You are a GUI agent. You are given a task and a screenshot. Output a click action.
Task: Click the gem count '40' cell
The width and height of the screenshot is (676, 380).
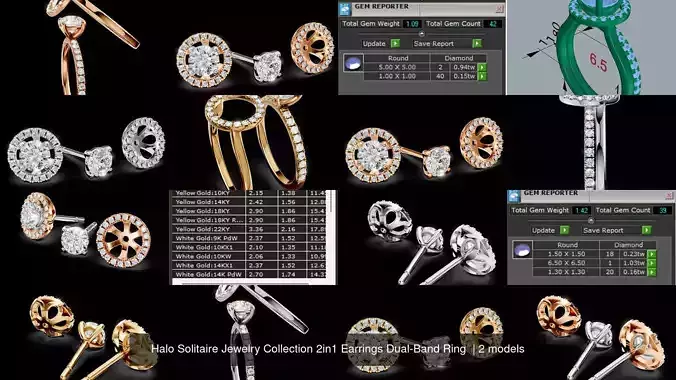(440, 76)
